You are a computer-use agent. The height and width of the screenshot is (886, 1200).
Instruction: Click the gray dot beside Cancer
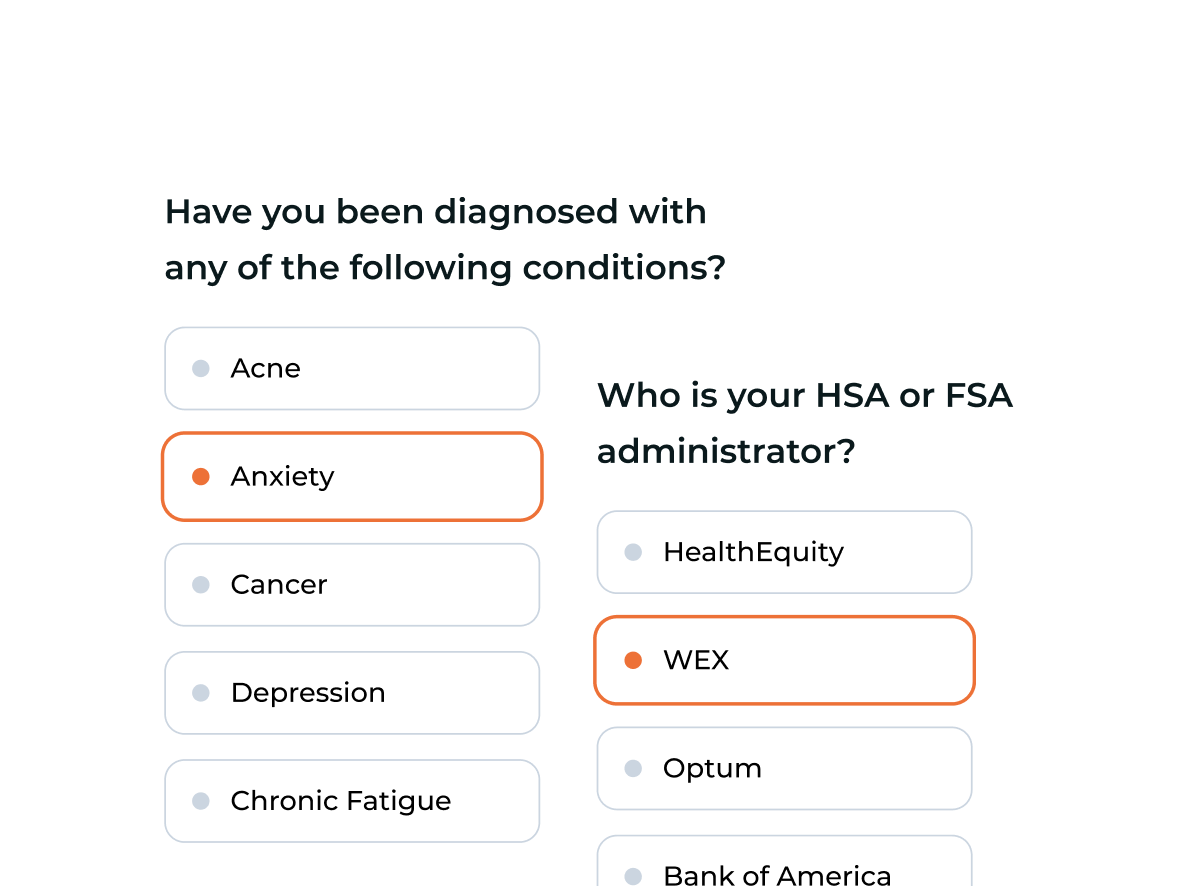(x=201, y=584)
